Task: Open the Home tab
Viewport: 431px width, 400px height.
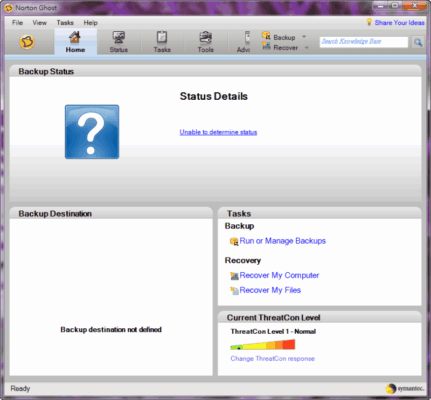Action: 75,42
